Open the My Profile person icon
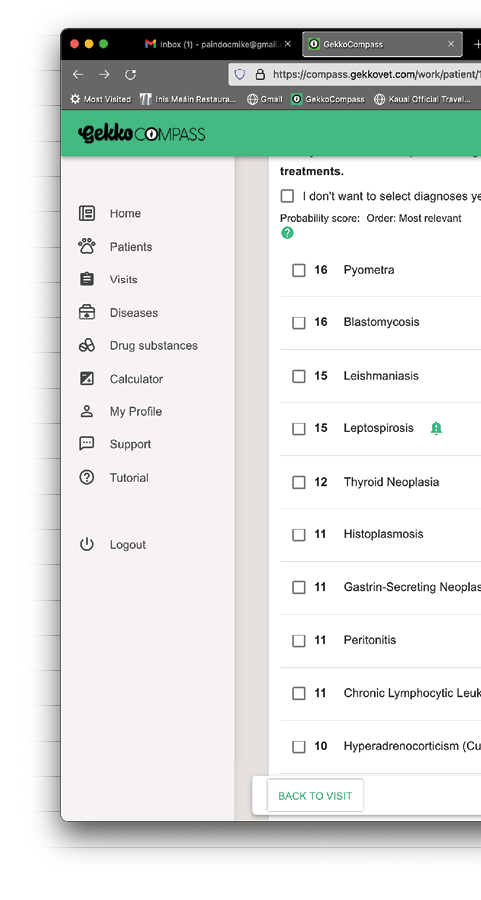 coord(87,412)
